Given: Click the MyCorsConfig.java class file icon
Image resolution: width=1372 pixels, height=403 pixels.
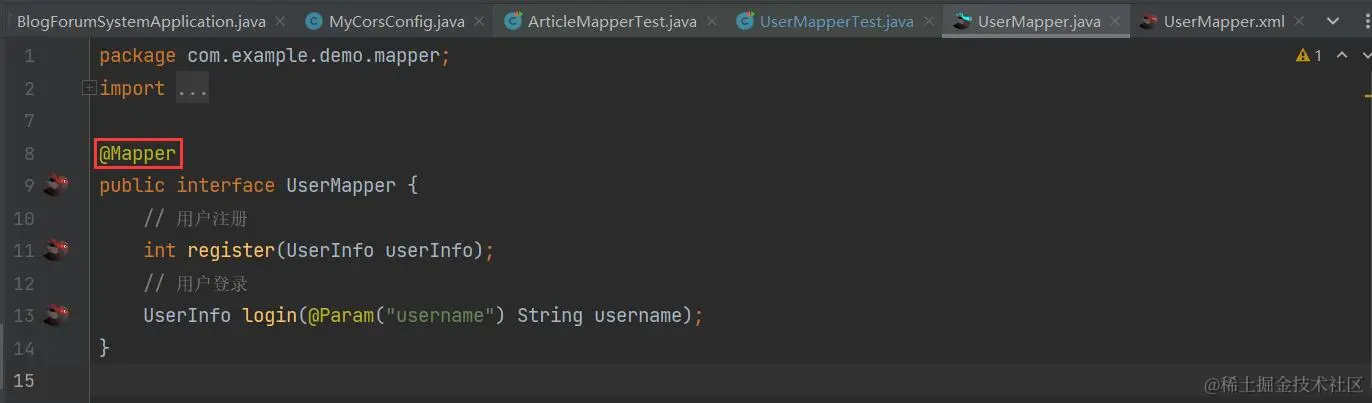Looking at the screenshot, I should click(x=314, y=21).
